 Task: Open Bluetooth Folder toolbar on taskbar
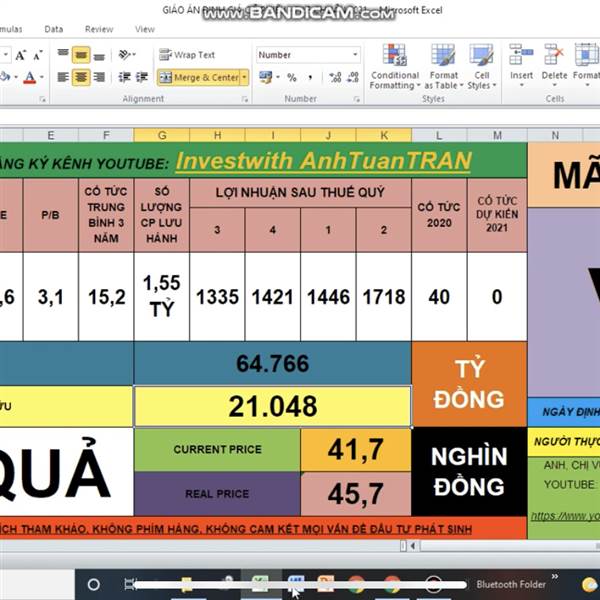(511, 585)
